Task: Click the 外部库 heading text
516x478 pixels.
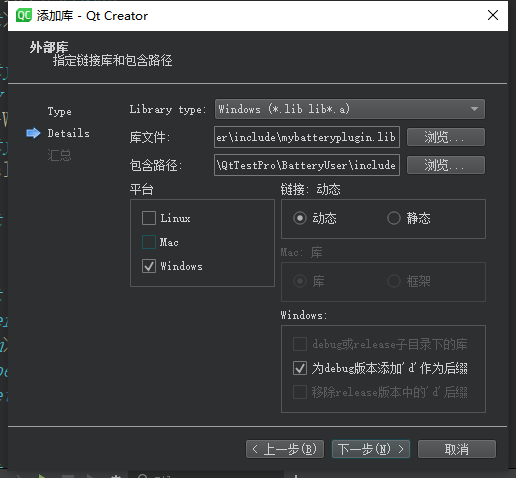Action: point(49,47)
